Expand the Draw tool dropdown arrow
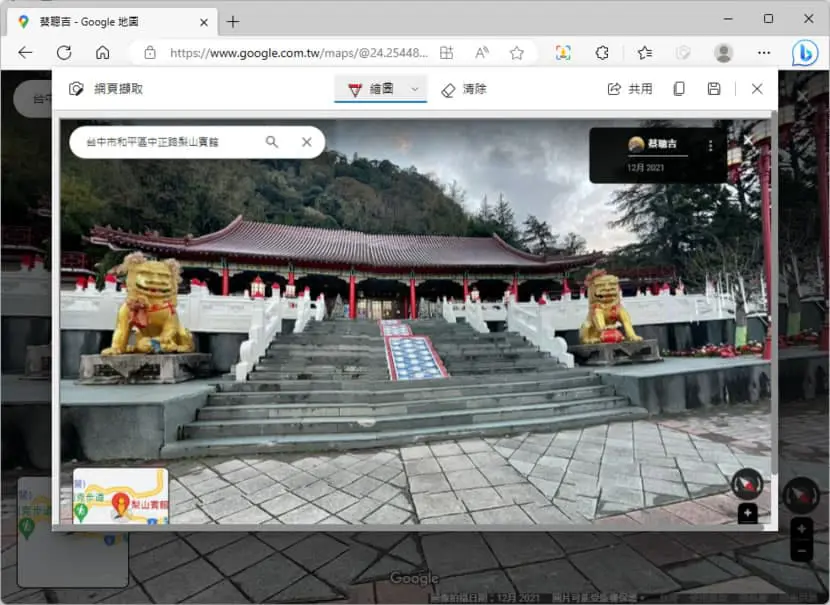Screen dimensions: 830x605 414,89
